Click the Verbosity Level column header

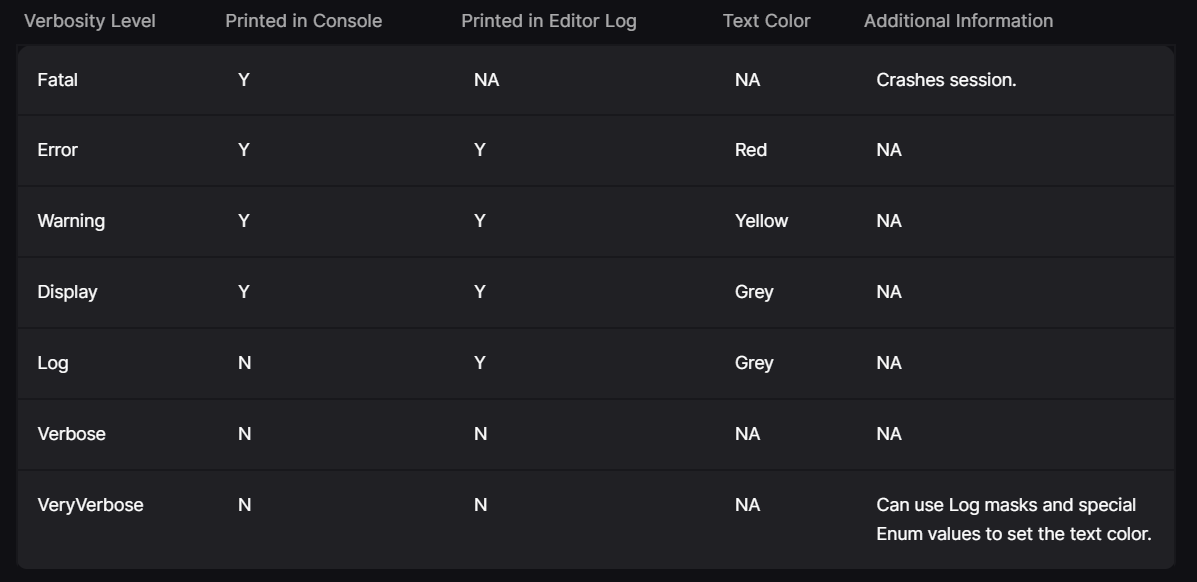tap(89, 21)
